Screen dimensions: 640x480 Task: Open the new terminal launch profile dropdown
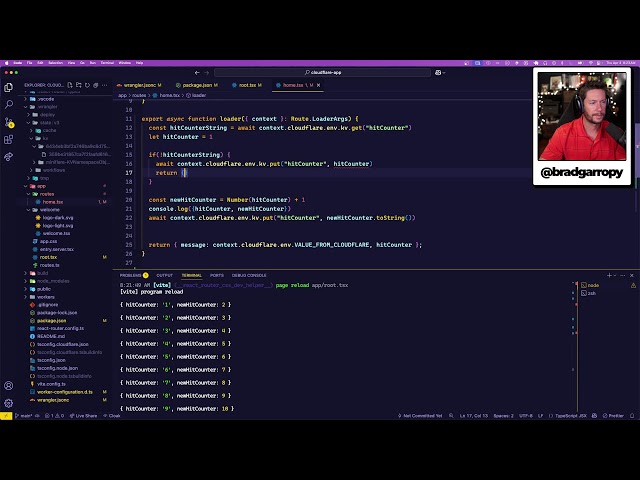tap(615, 276)
